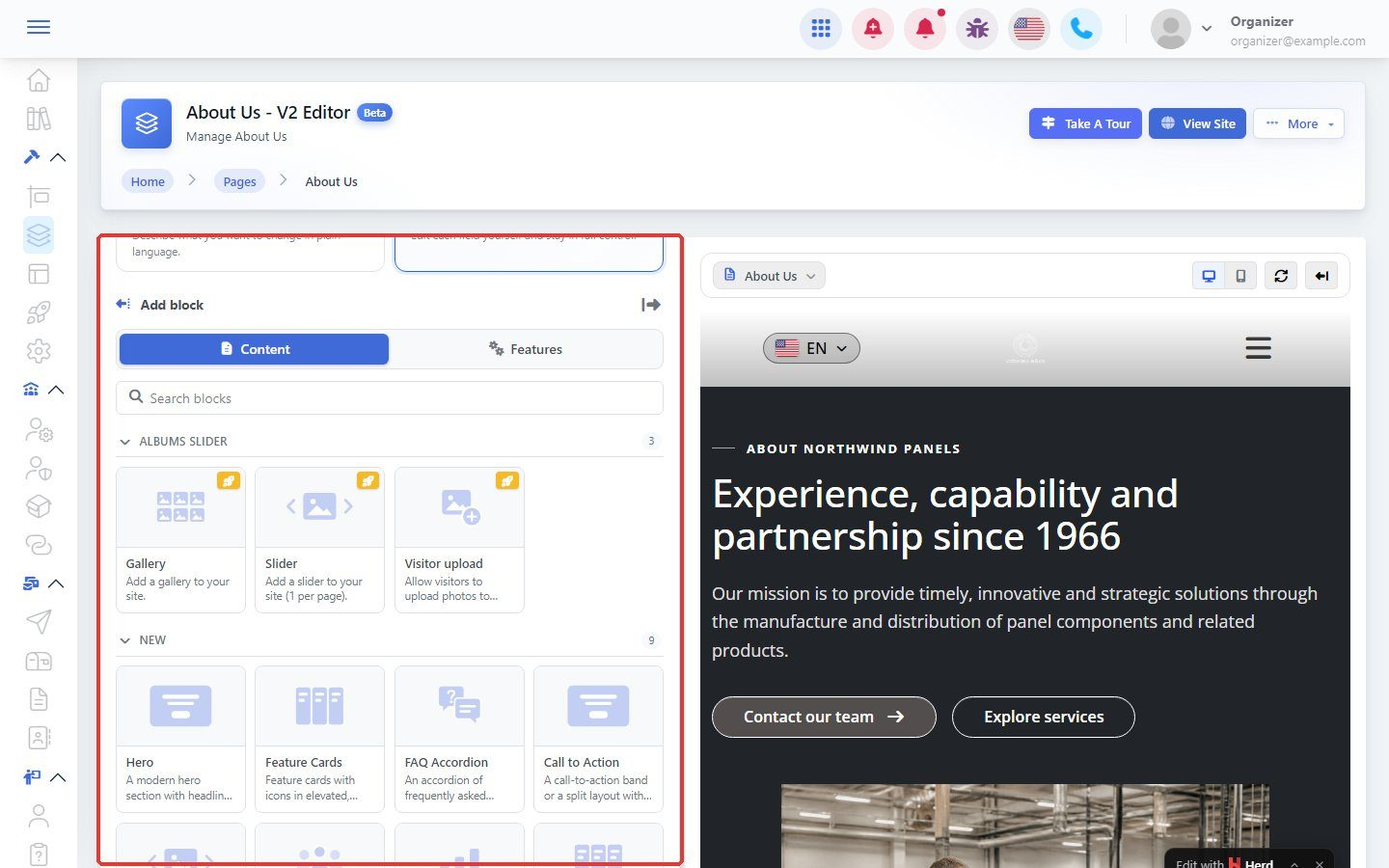Open the rocket sidebar icon
This screenshot has width=1389, height=868.
pos(39,312)
